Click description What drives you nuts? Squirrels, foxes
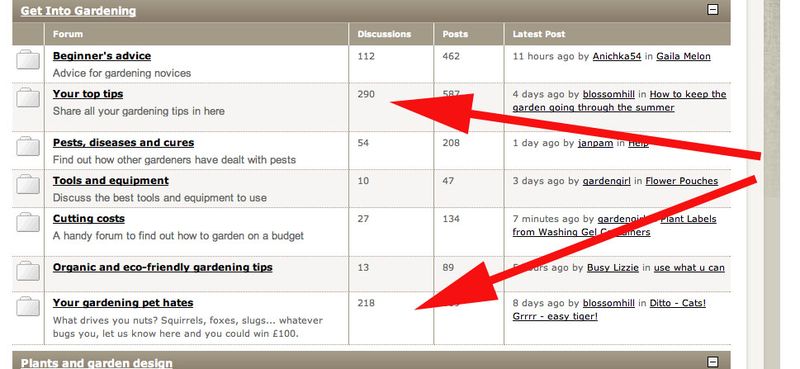This screenshot has width=800, height=369. coord(188,327)
